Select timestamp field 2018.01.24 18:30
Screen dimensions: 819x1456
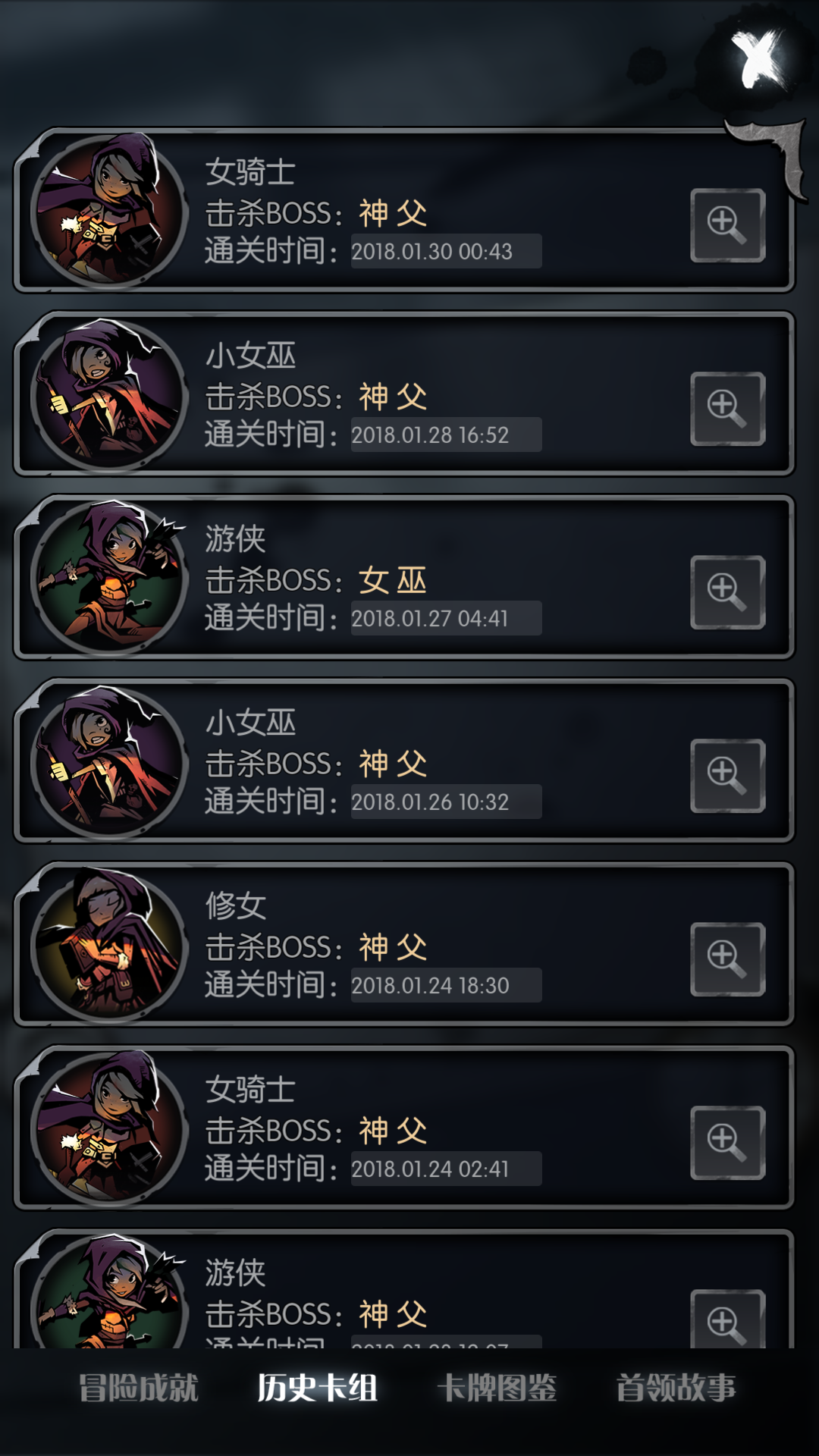tap(446, 985)
